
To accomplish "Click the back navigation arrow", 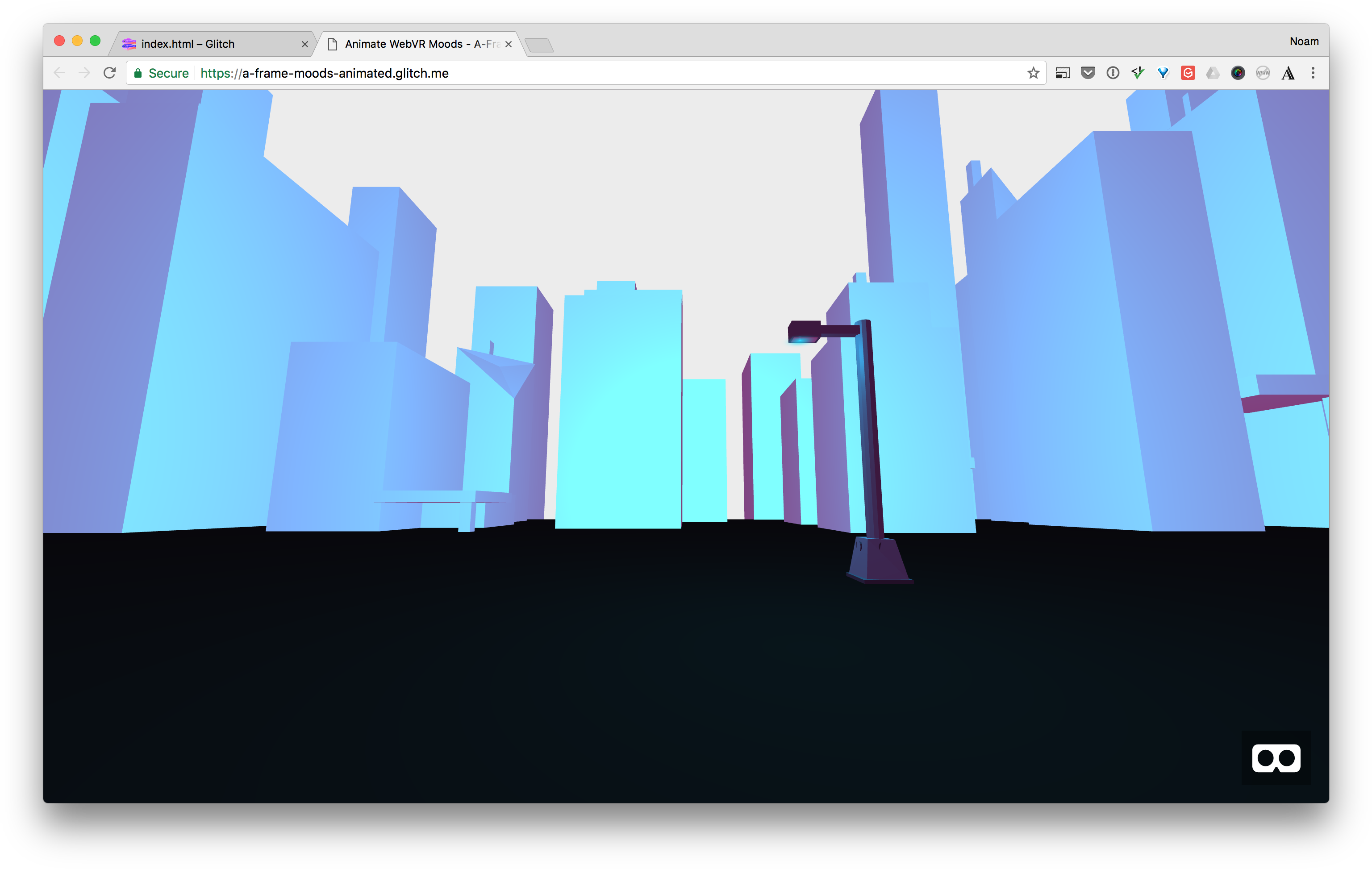I will (x=59, y=72).
